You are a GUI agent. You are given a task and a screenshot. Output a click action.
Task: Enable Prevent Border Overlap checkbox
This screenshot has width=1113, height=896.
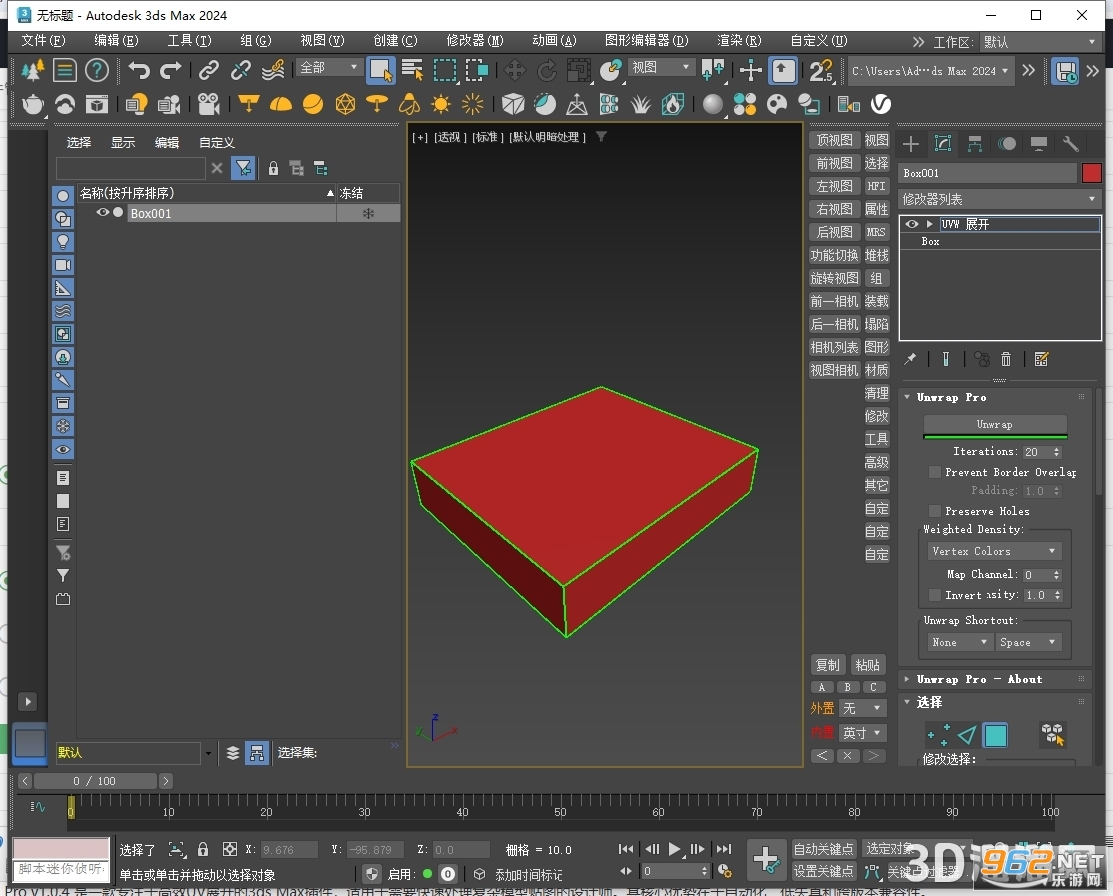point(935,472)
